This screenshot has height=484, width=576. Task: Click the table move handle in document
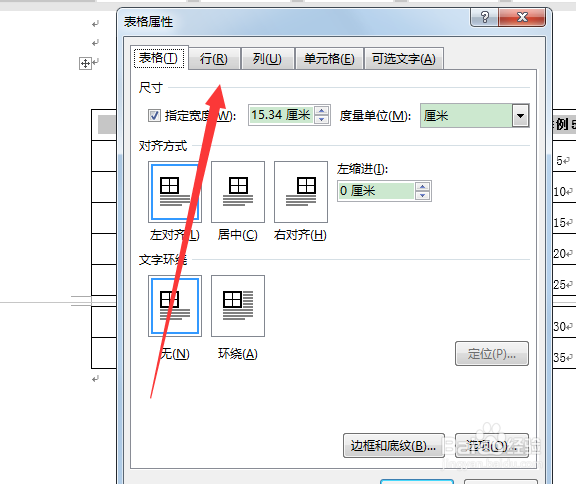(x=85, y=64)
